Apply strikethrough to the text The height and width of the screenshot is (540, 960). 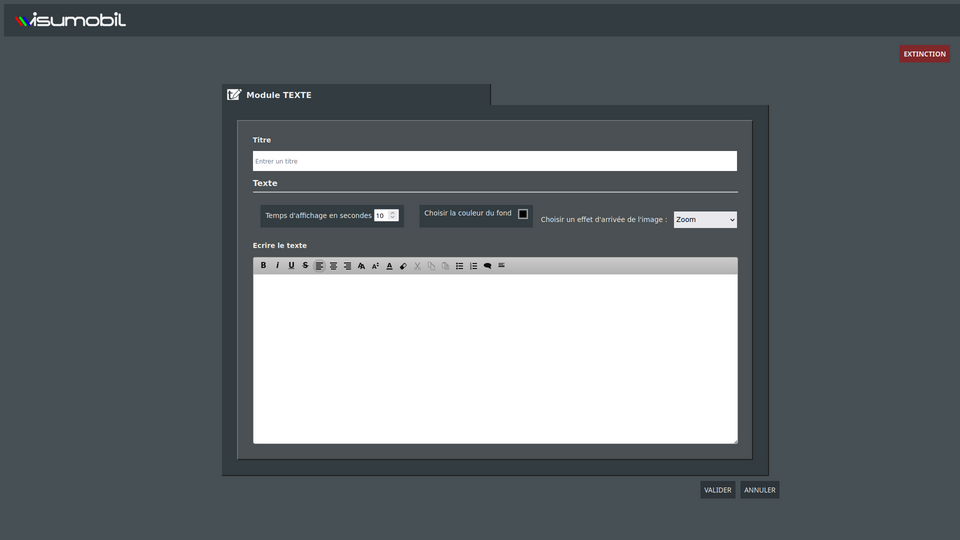click(x=306, y=266)
